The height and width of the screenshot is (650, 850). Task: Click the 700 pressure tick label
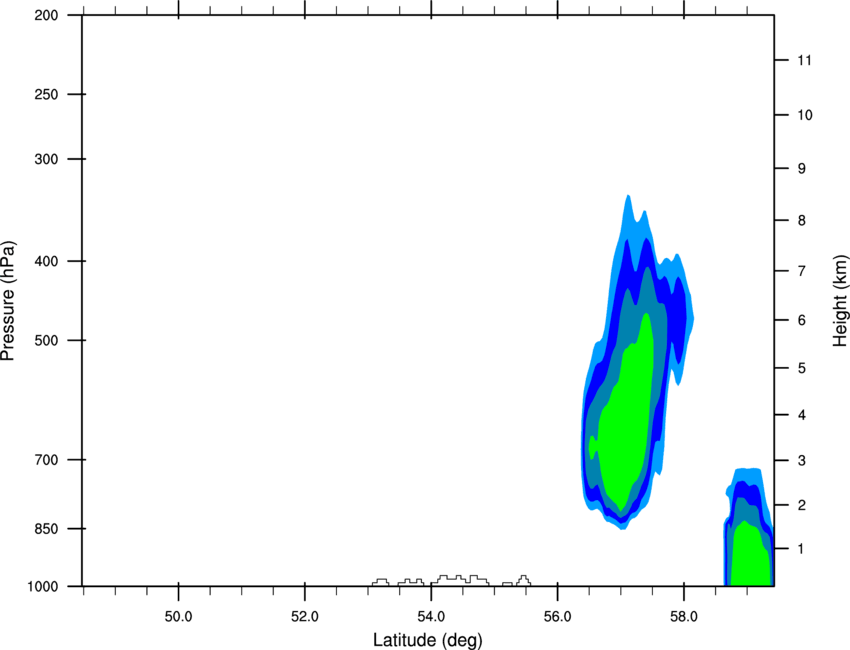point(46,460)
